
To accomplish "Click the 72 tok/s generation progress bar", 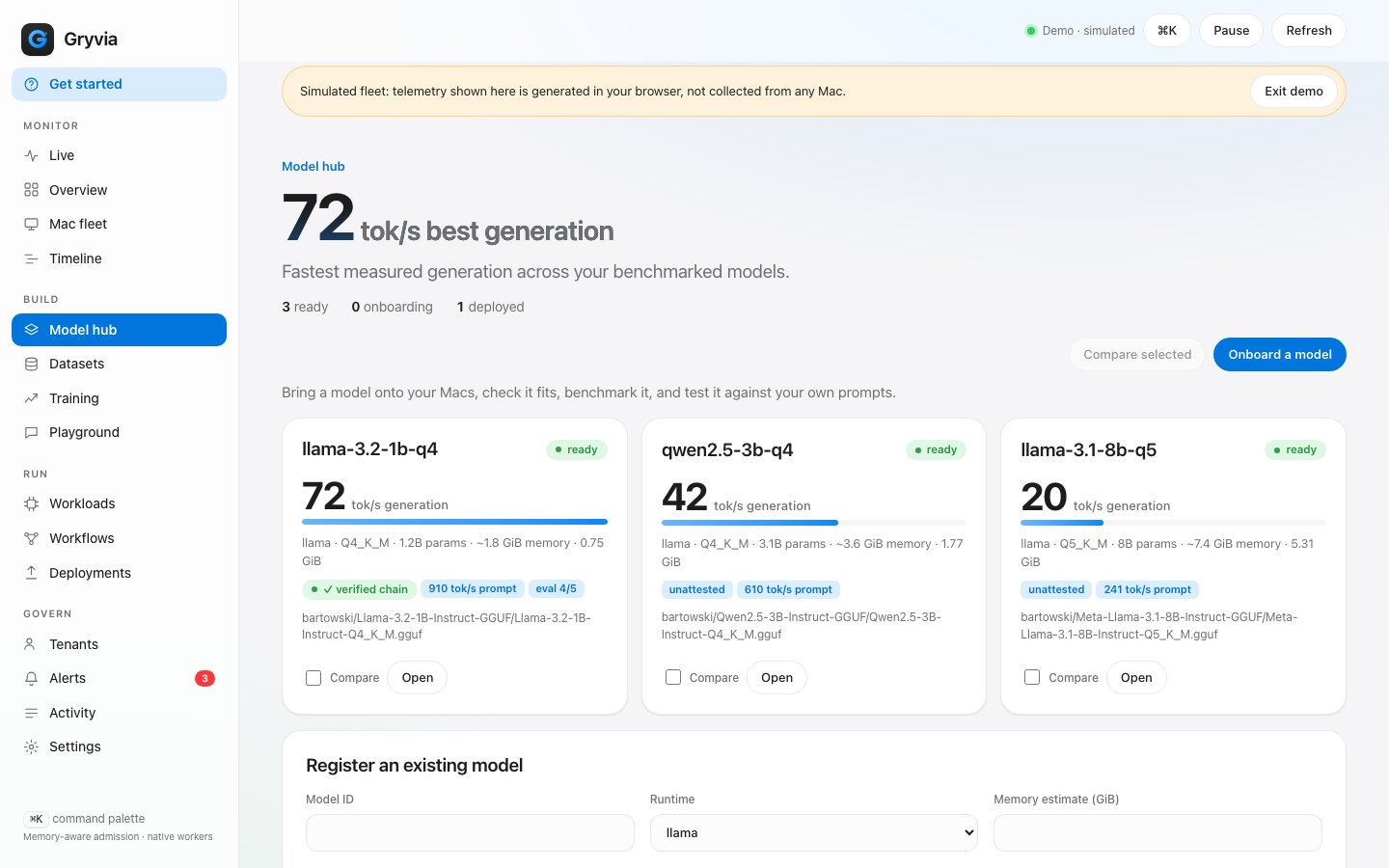I will (454, 522).
